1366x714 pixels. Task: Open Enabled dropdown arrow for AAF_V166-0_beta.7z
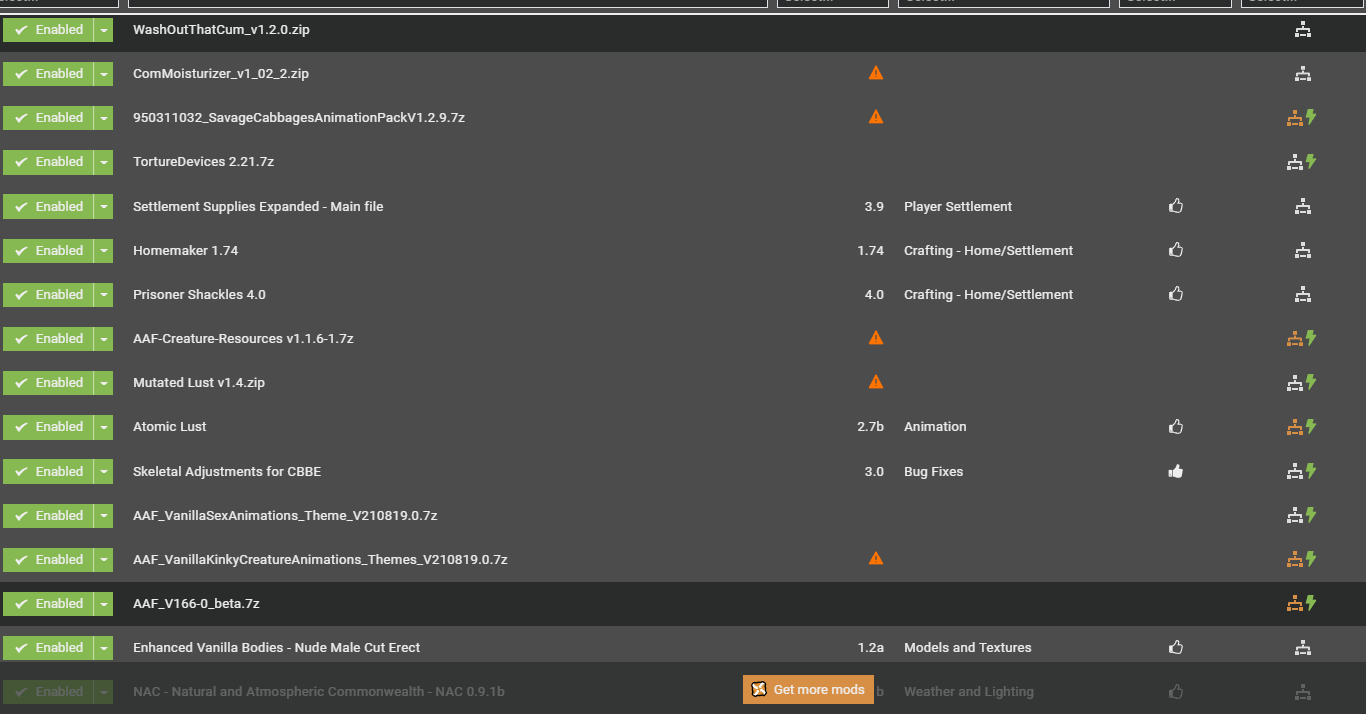(x=104, y=604)
